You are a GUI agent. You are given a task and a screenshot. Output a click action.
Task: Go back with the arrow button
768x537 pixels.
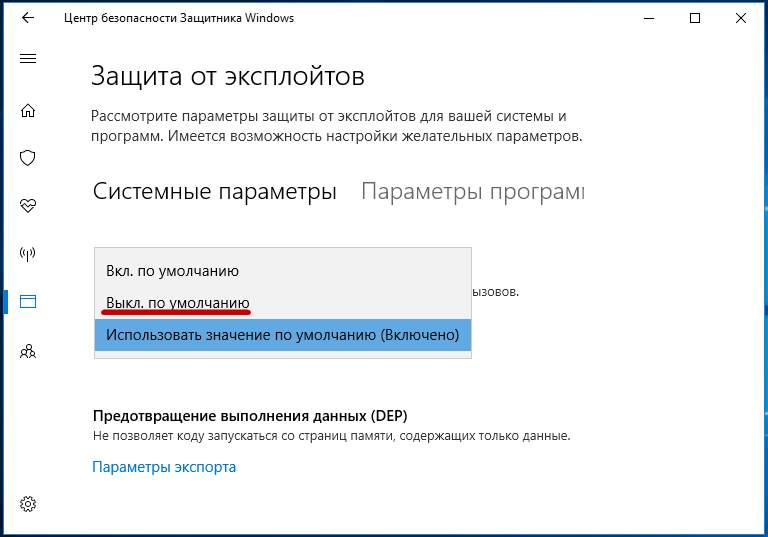28,18
